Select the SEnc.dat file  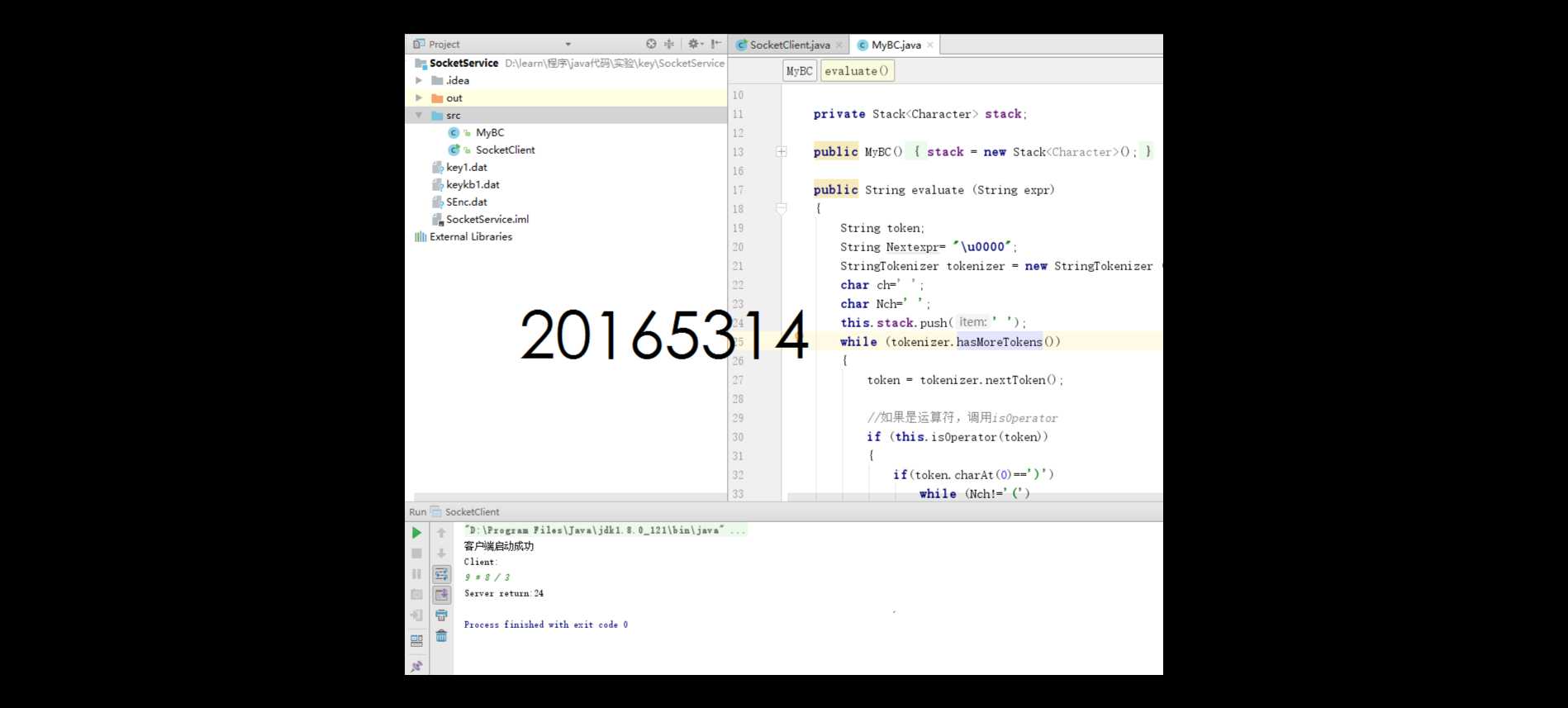pyautogui.click(x=467, y=202)
